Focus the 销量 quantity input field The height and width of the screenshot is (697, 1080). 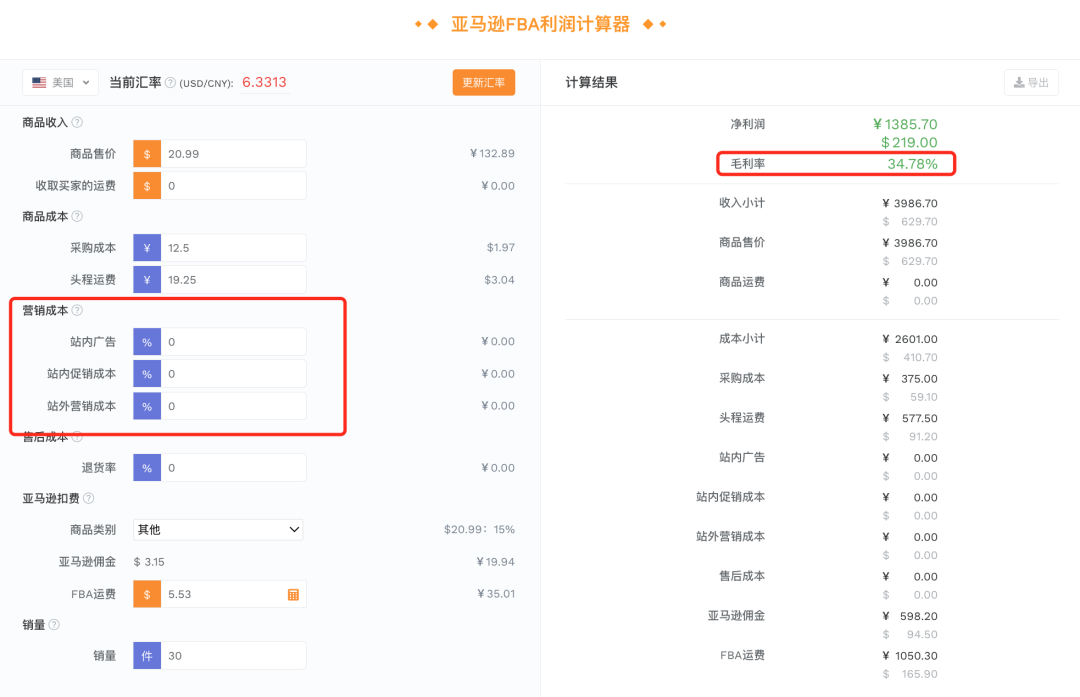point(233,656)
